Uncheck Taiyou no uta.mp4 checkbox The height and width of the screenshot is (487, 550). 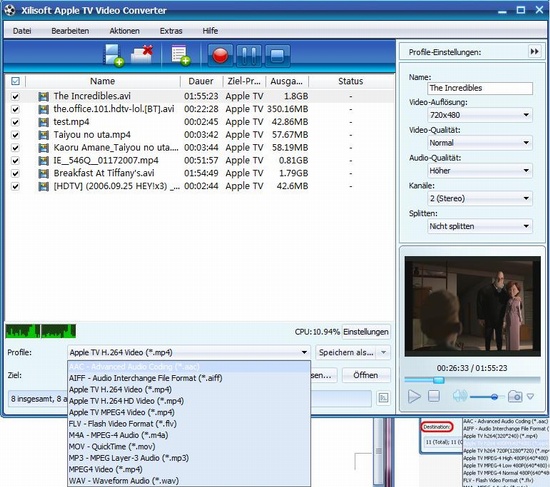click(15, 135)
